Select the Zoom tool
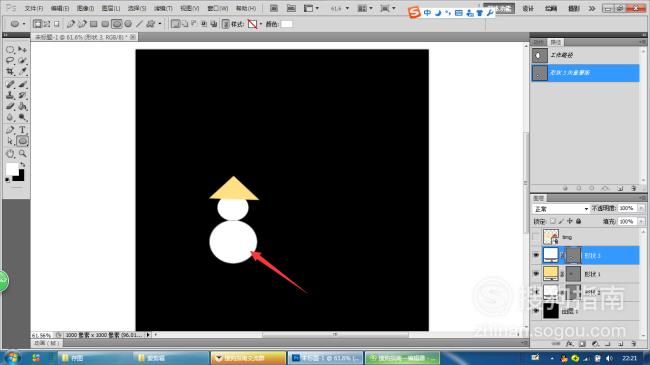The image size is (650, 365). click(x=22, y=154)
